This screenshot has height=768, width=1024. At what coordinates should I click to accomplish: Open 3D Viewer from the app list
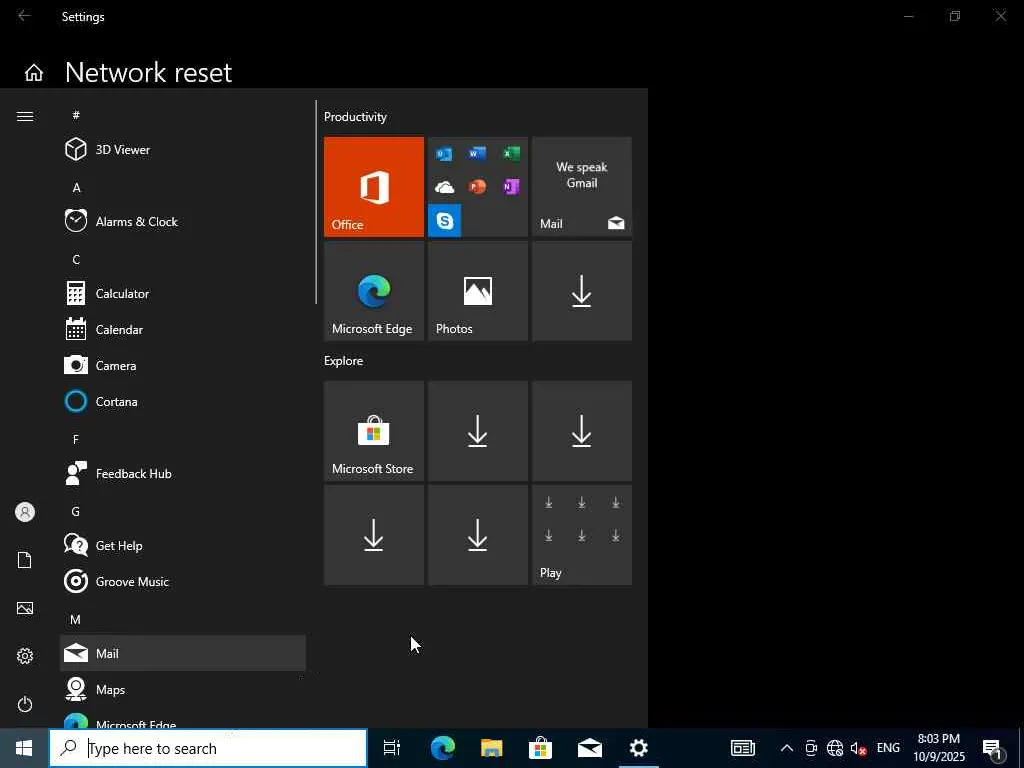click(183, 150)
